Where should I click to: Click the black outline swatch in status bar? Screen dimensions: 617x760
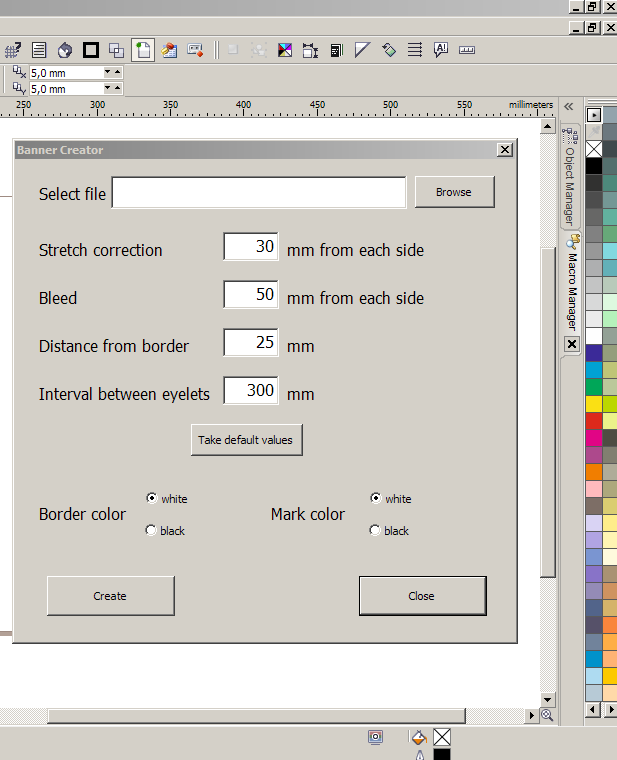(x=442, y=754)
